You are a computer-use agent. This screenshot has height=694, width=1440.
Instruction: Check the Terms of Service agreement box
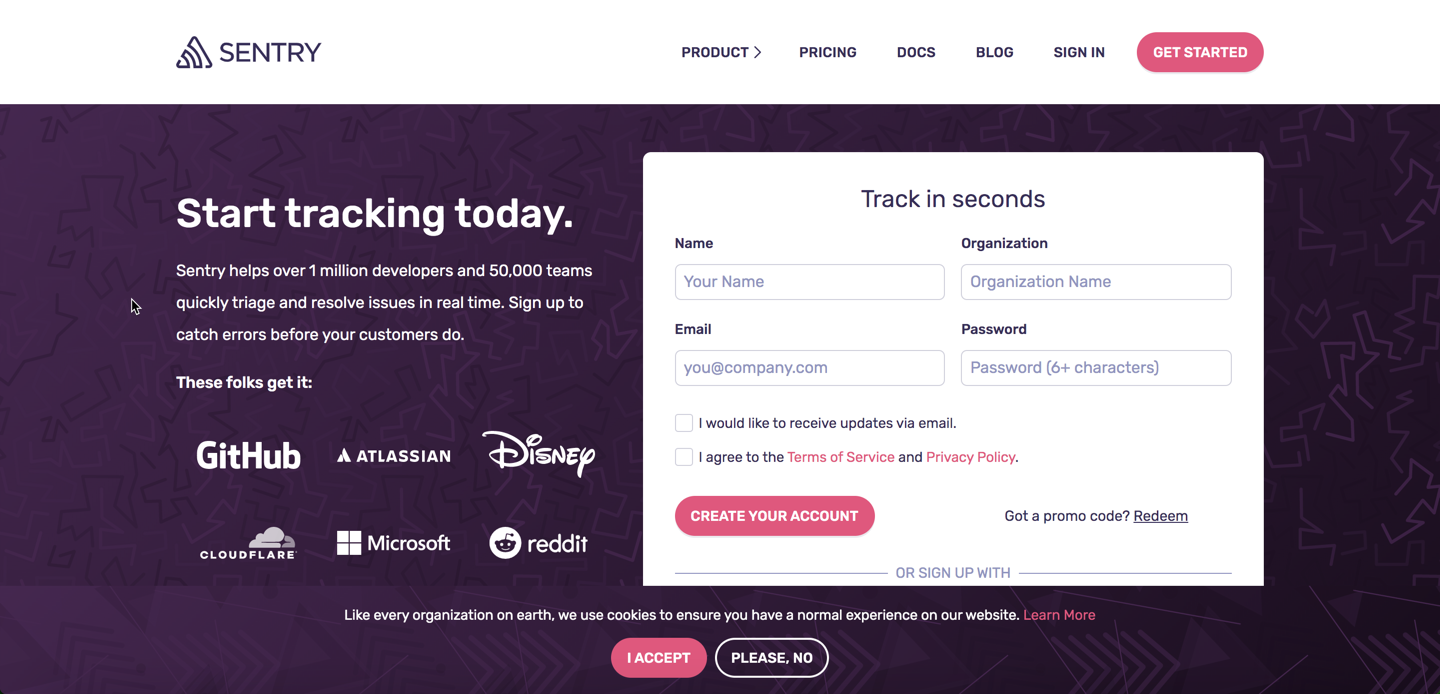click(x=684, y=457)
